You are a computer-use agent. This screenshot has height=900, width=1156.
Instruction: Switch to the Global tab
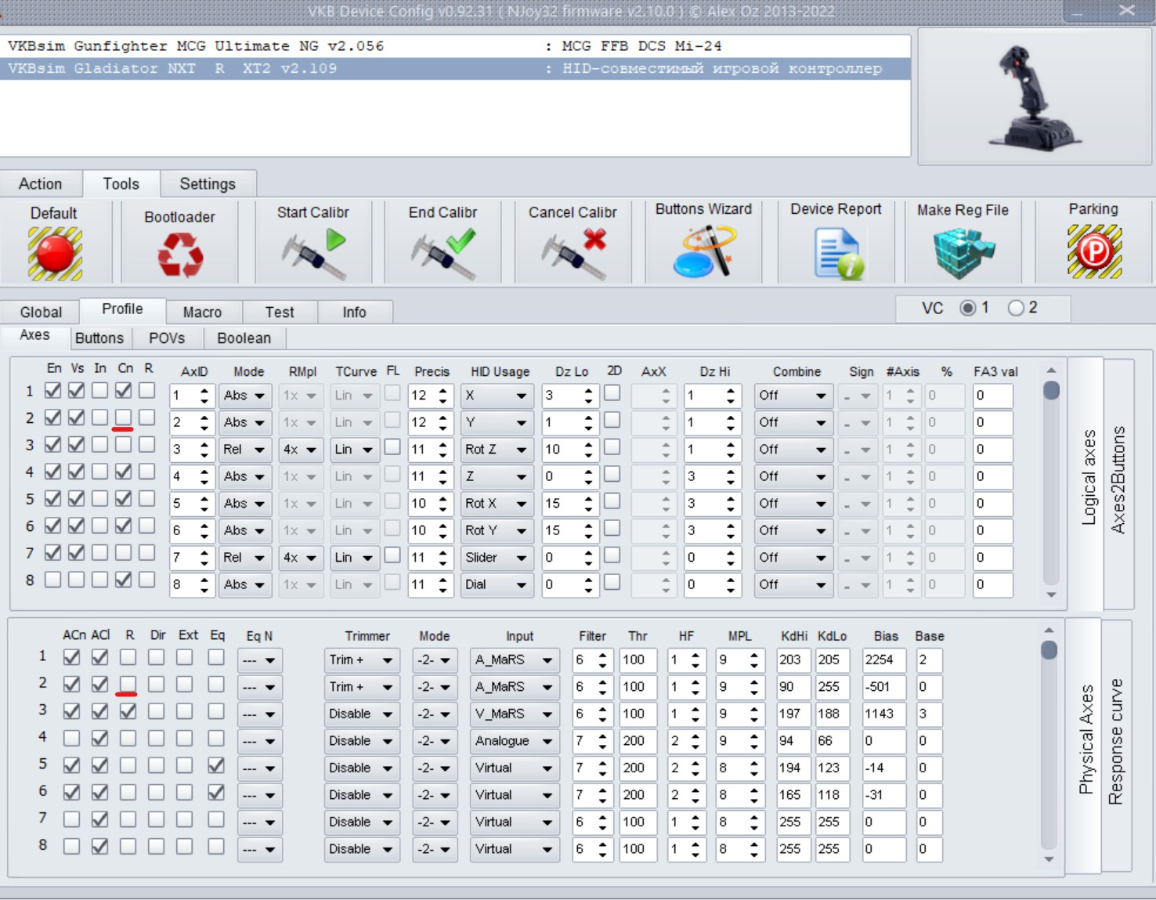tap(41, 312)
